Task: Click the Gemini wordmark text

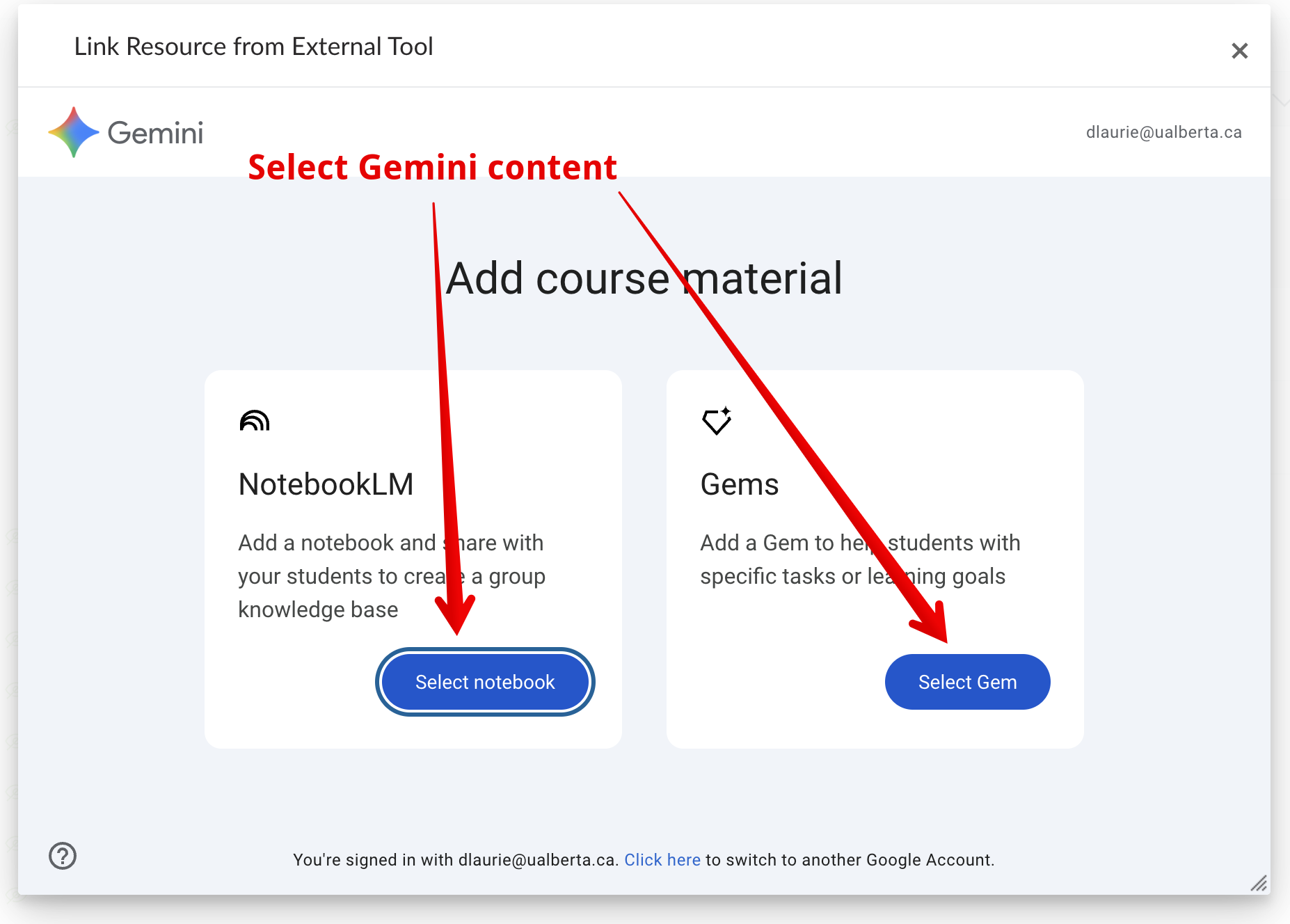Action: coord(155,133)
